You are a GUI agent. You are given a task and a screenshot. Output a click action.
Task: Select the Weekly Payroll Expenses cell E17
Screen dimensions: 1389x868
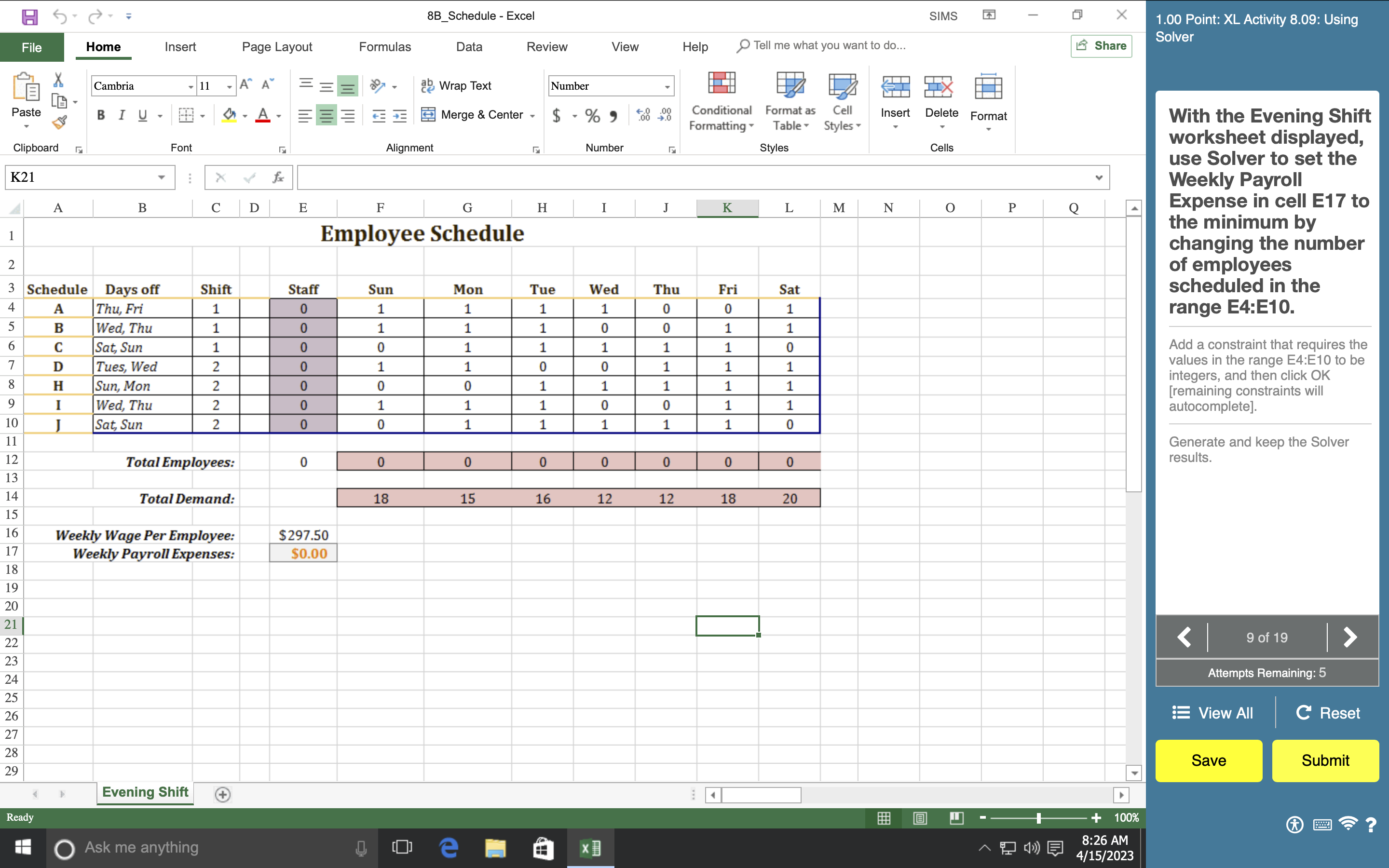point(303,554)
